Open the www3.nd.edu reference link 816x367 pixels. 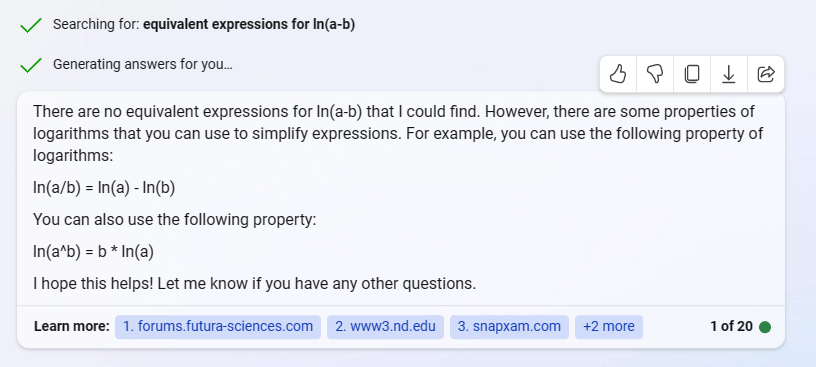[385, 327]
